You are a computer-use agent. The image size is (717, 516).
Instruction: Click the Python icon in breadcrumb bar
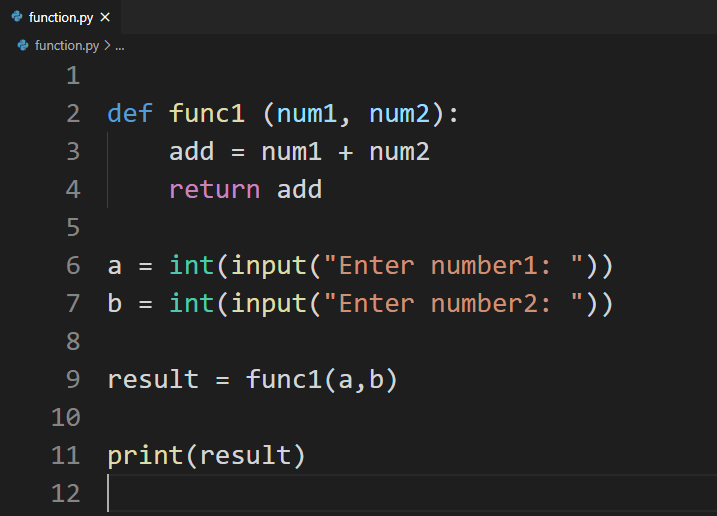pyautogui.click(x=23, y=45)
